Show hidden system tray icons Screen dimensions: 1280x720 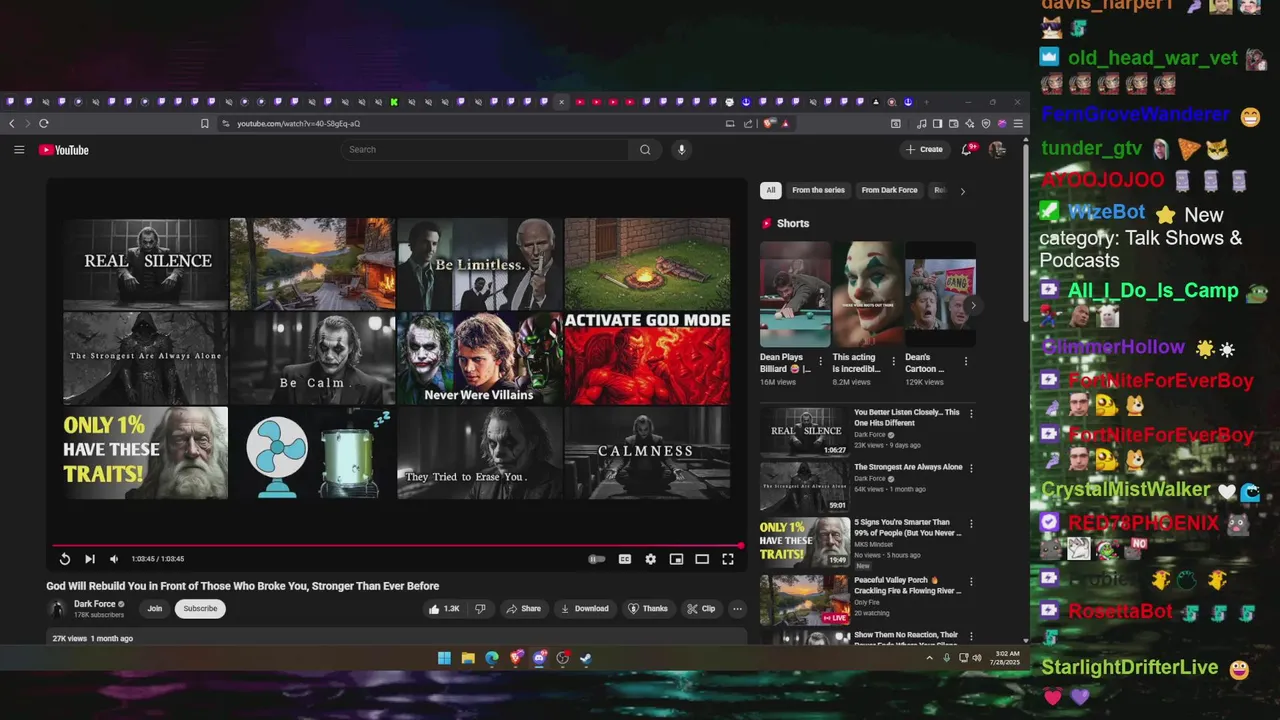[930, 658]
